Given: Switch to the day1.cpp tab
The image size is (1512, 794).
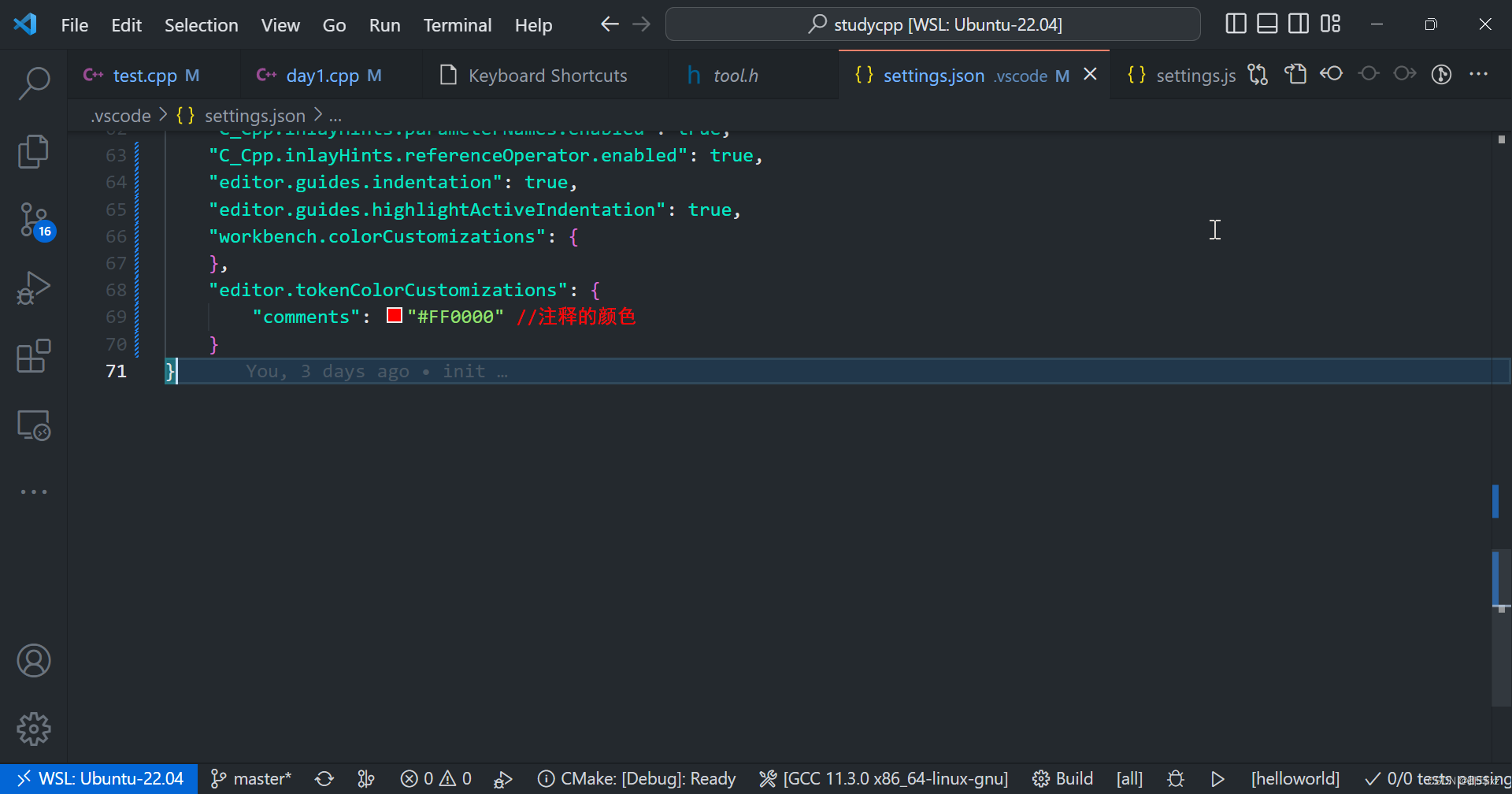Looking at the screenshot, I should [332, 76].
